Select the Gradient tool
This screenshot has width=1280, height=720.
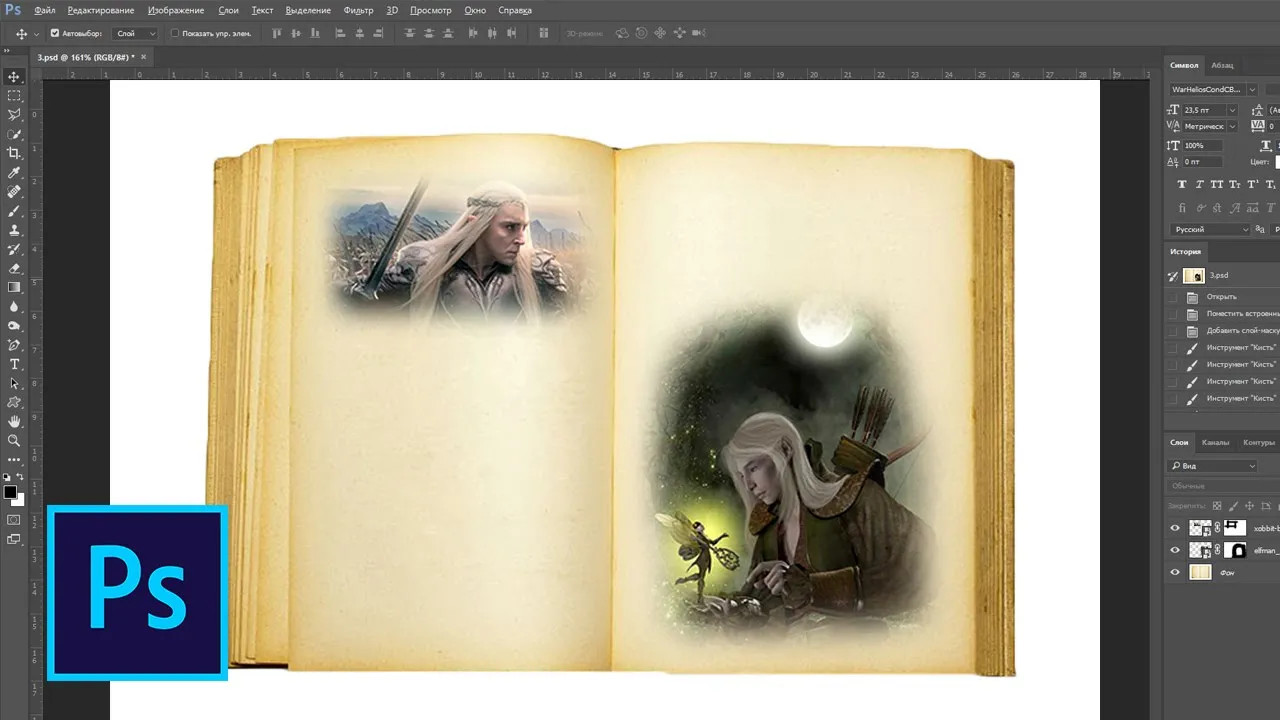(x=14, y=287)
